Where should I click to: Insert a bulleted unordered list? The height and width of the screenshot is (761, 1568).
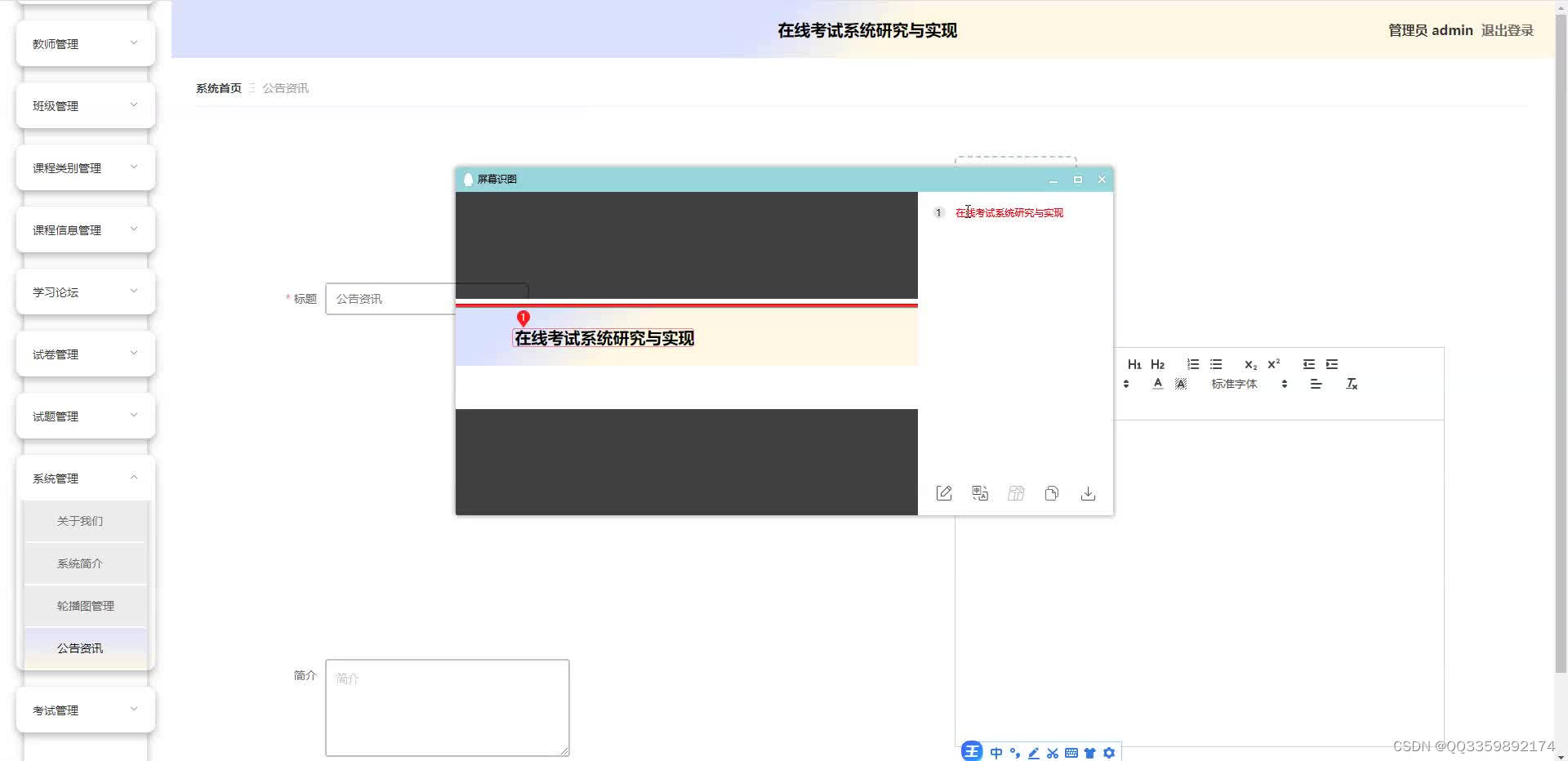point(1216,364)
